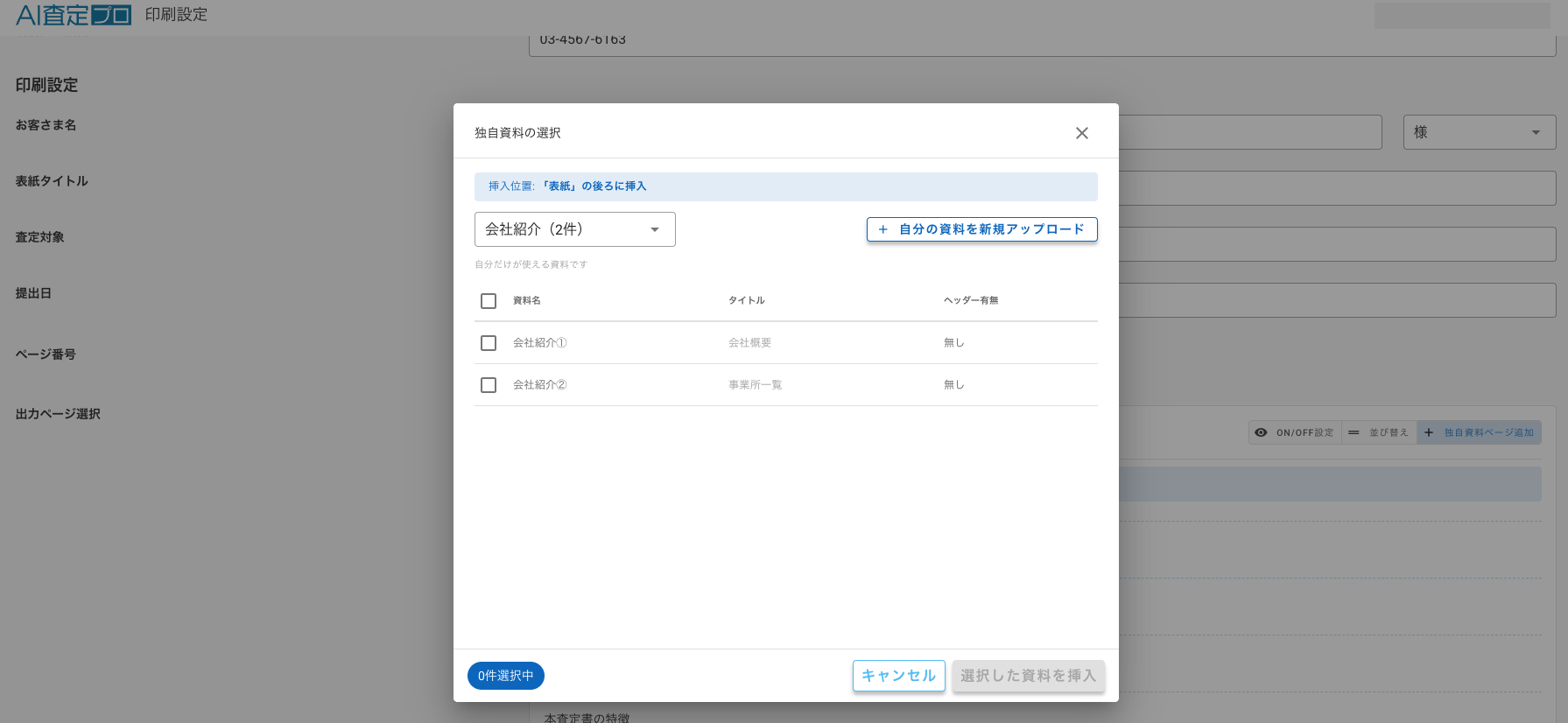Click the ON/OFF設定 toolbar button
The height and width of the screenshot is (723, 1568).
(1295, 432)
